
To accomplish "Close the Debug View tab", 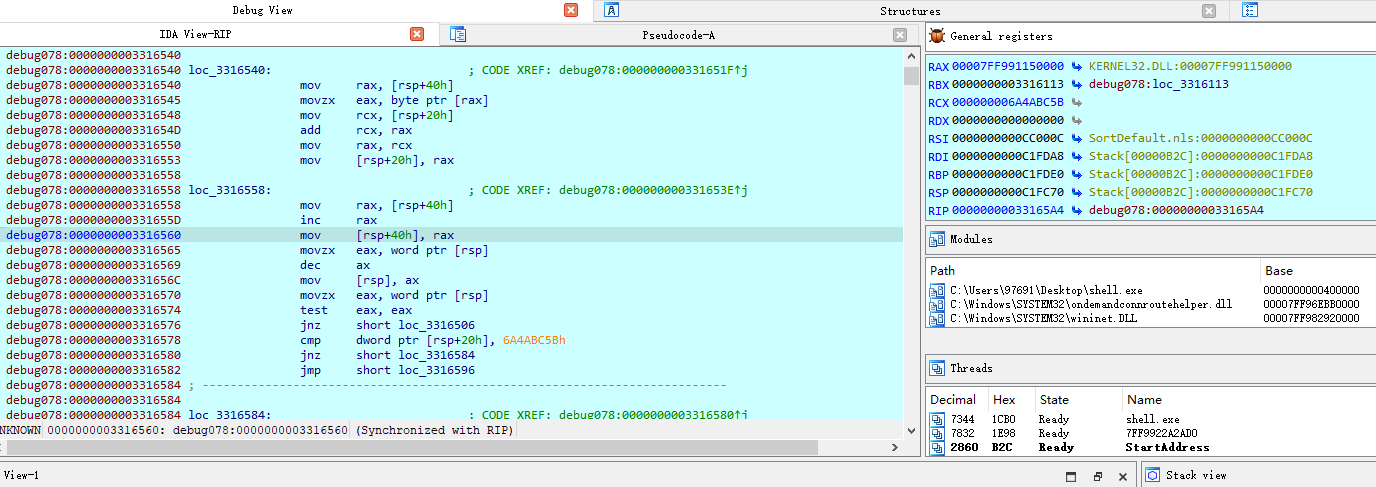I will pyautogui.click(x=571, y=10).
